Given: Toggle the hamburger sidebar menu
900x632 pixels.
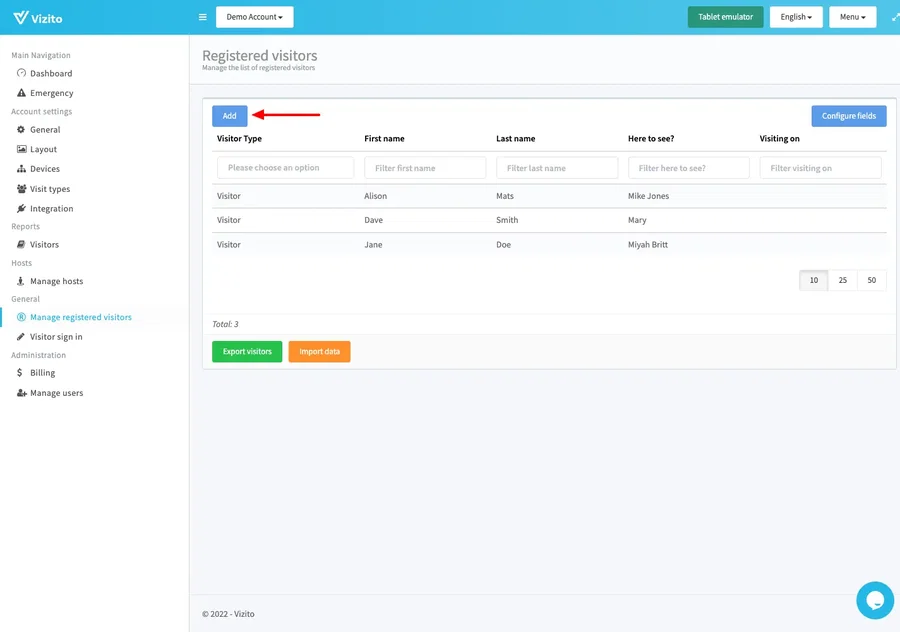Looking at the screenshot, I should [203, 17].
